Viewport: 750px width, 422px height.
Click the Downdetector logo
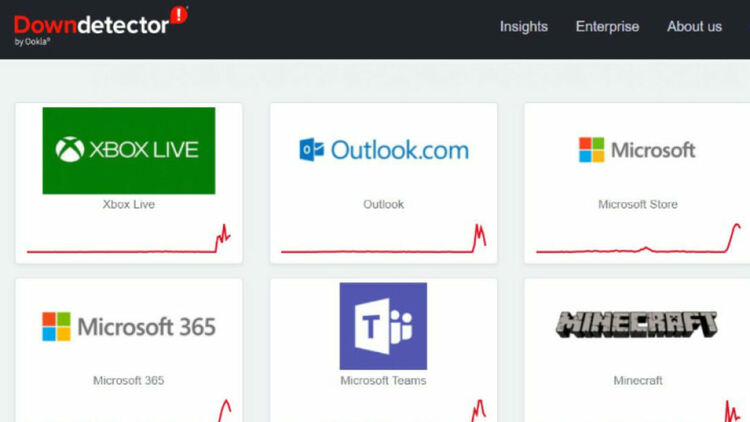point(100,25)
